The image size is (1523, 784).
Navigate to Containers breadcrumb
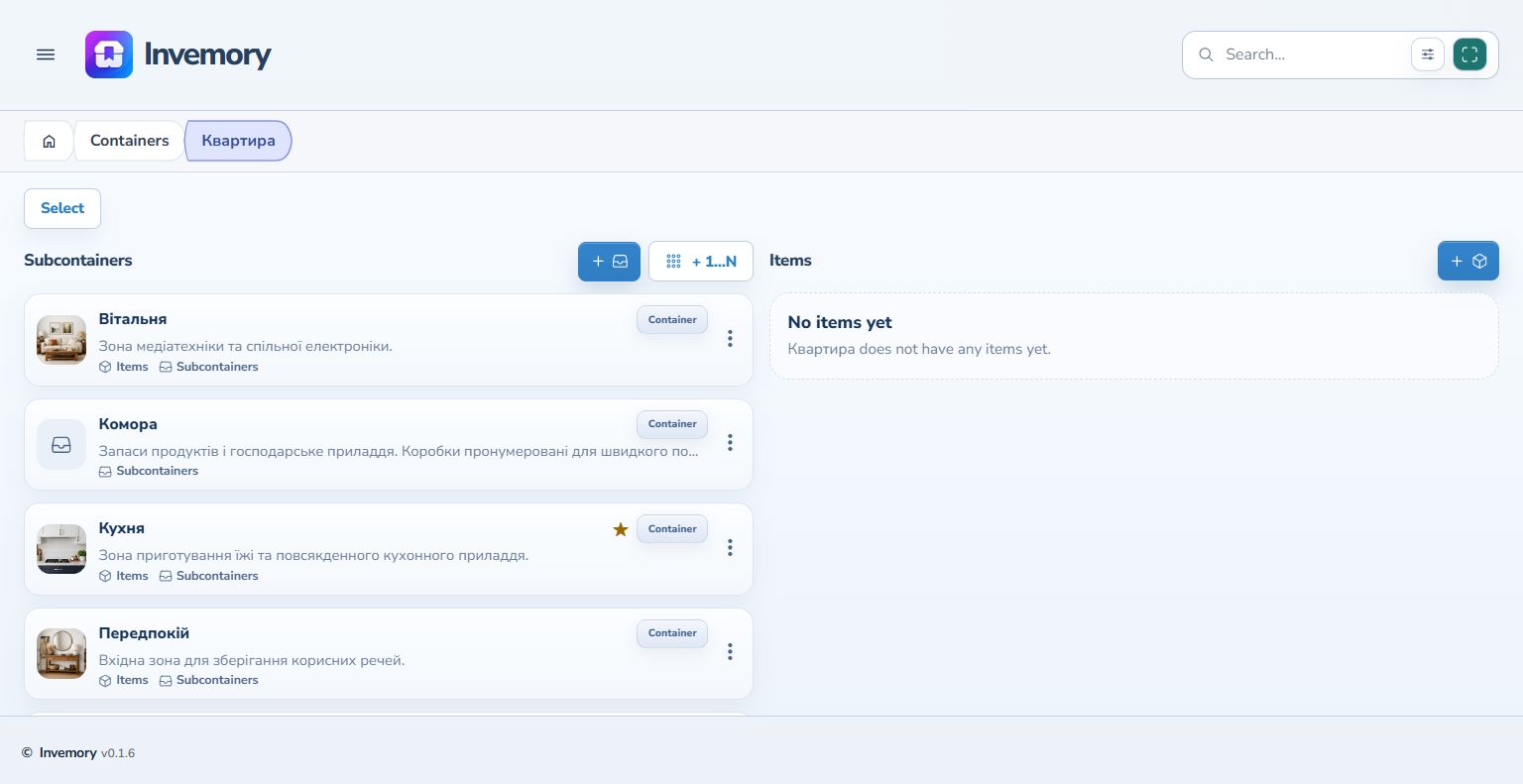click(130, 141)
